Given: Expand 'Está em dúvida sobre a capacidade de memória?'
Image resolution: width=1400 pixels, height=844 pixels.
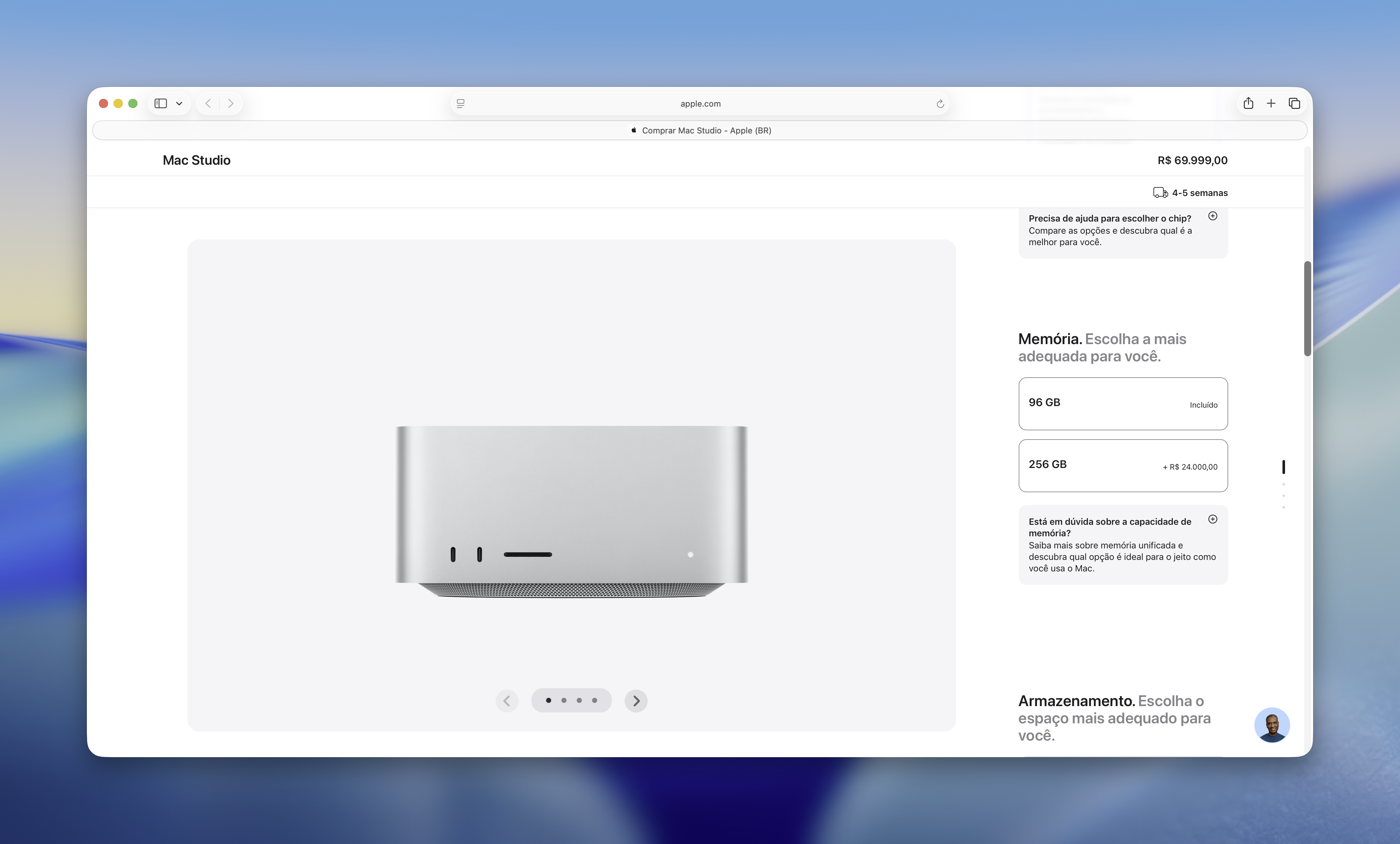Looking at the screenshot, I should click(1213, 519).
